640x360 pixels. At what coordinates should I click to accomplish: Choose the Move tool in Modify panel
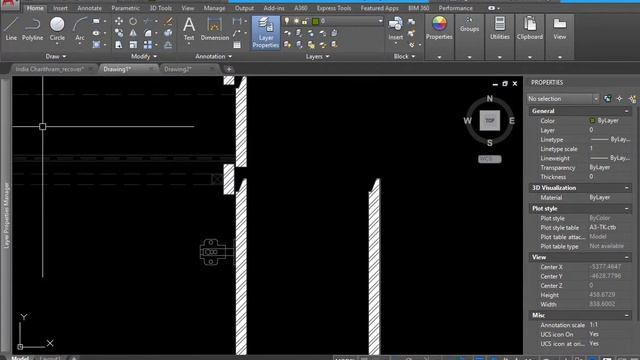(119, 21)
